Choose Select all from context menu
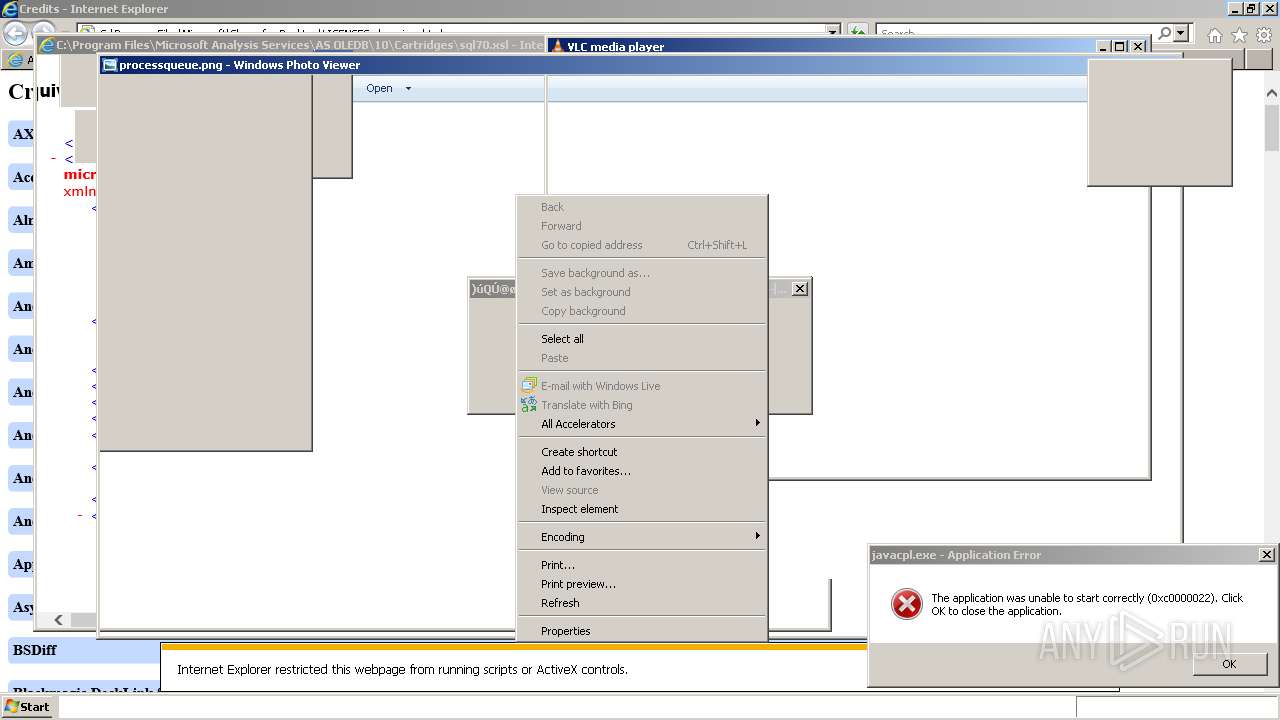Viewport: 1280px width, 720px height. [x=641, y=339]
